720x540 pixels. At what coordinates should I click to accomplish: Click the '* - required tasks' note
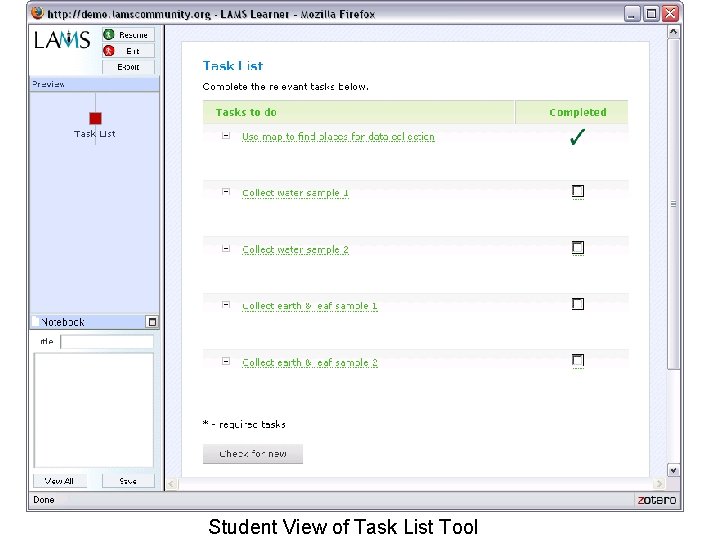point(244,424)
